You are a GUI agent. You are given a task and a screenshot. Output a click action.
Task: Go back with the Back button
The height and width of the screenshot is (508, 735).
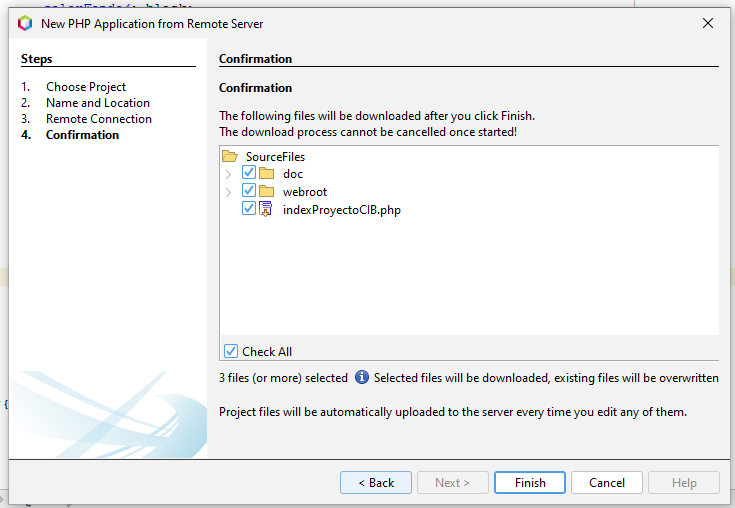[x=376, y=482]
